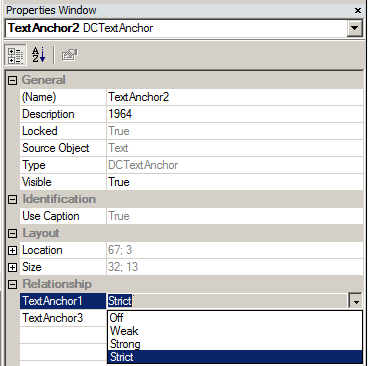Switch to Categorized view icon
Viewport: 368px width, 366px height.
15,55
